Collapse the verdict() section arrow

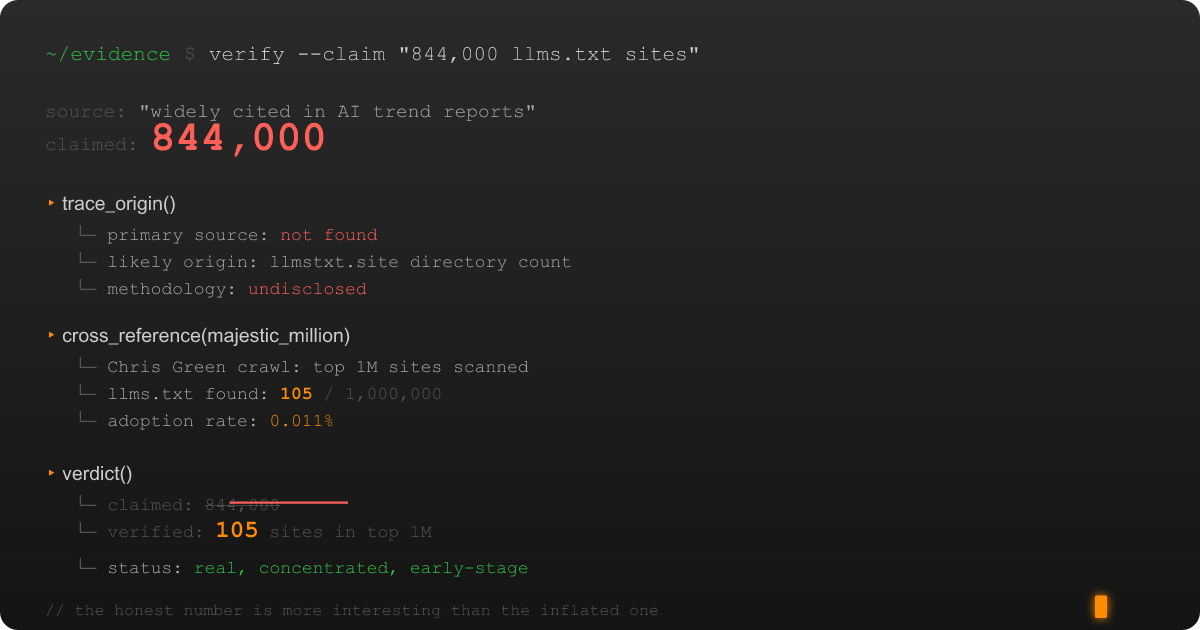51,473
